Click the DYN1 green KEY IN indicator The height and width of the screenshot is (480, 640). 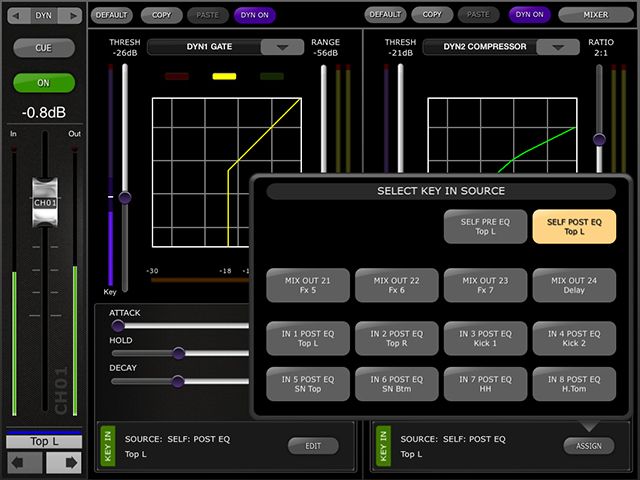pos(108,445)
